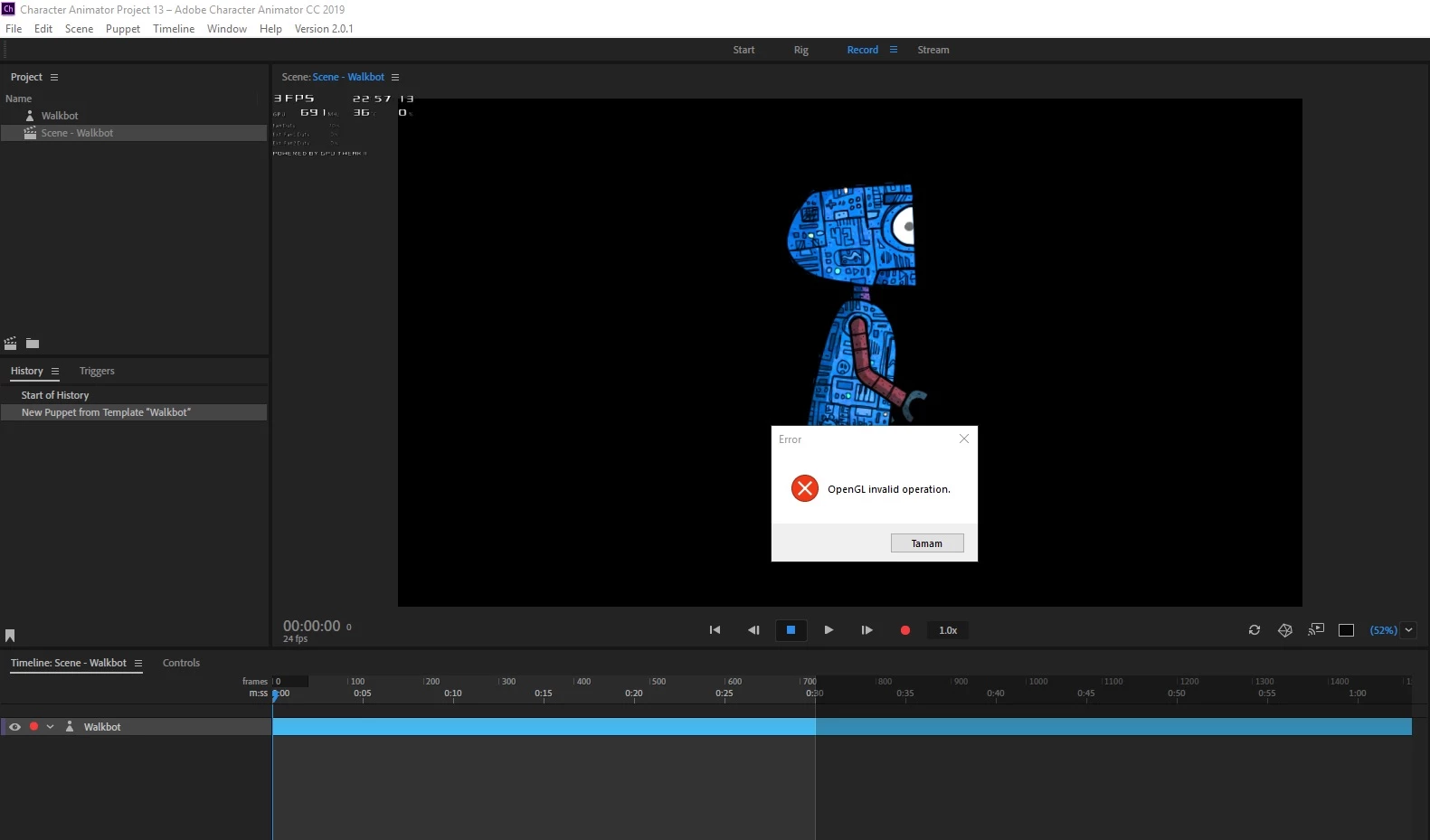Click the refresh scene icon
The height and width of the screenshot is (840, 1430).
coord(1255,630)
